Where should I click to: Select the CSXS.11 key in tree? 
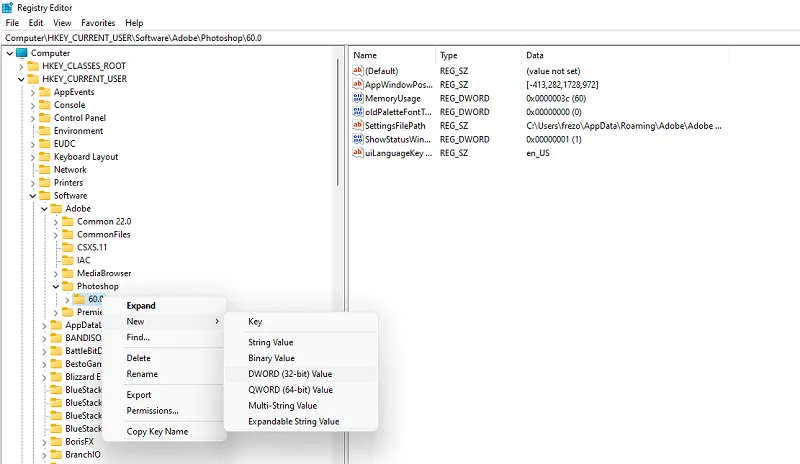coord(92,247)
